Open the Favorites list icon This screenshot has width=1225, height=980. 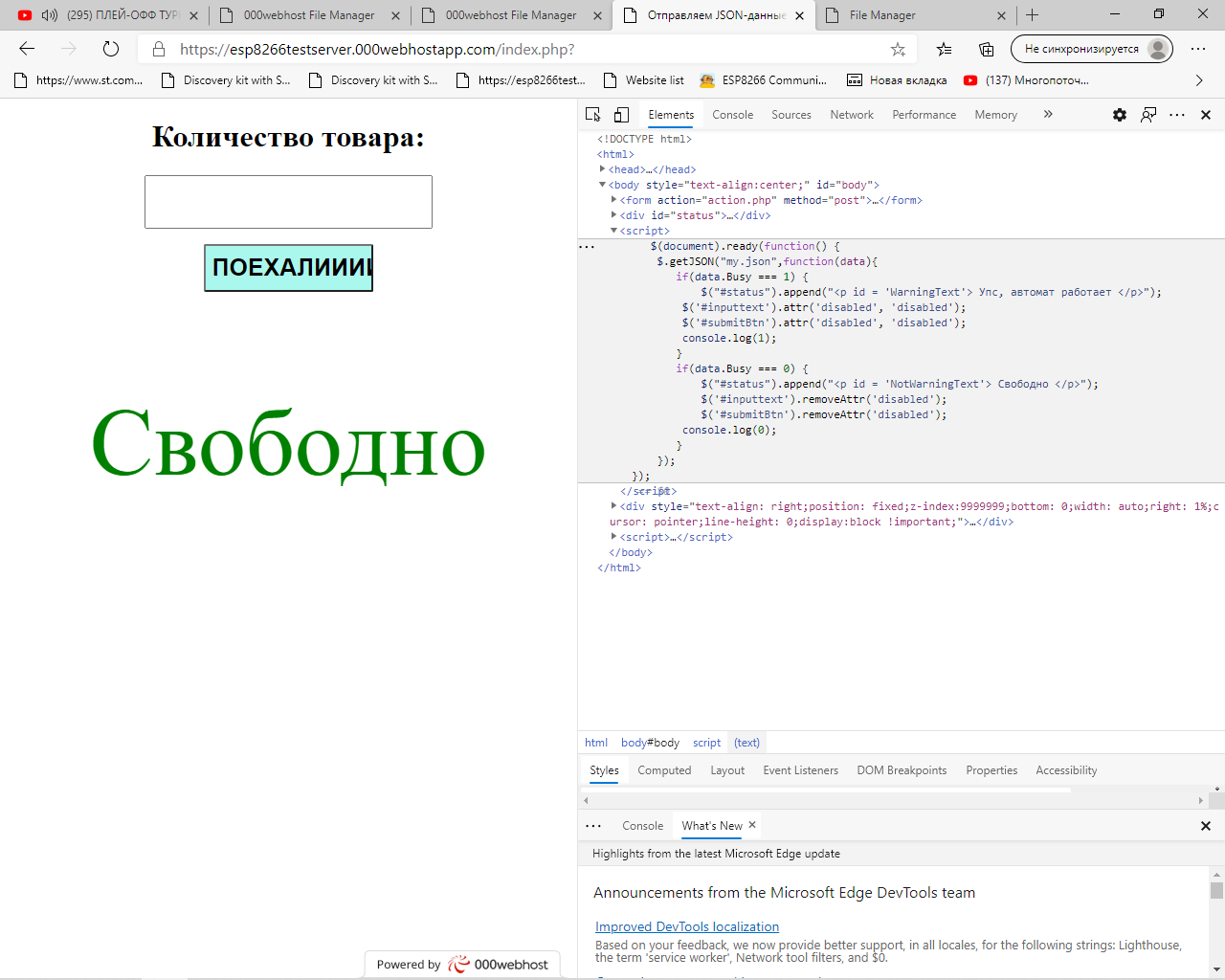pos(945,49)
